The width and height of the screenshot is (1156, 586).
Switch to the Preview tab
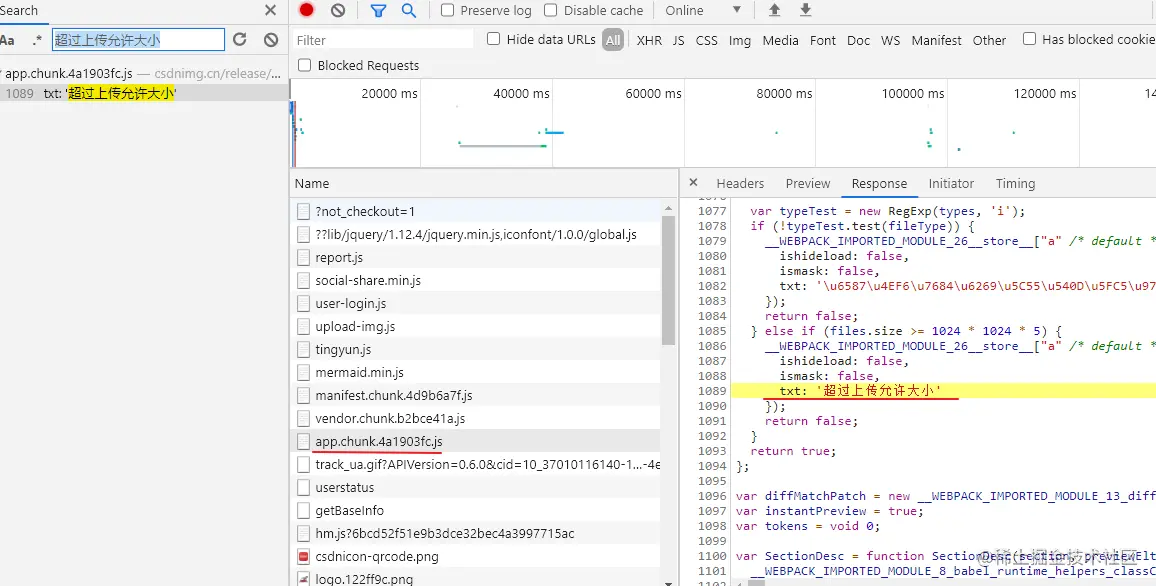click(x=807, y=184)
